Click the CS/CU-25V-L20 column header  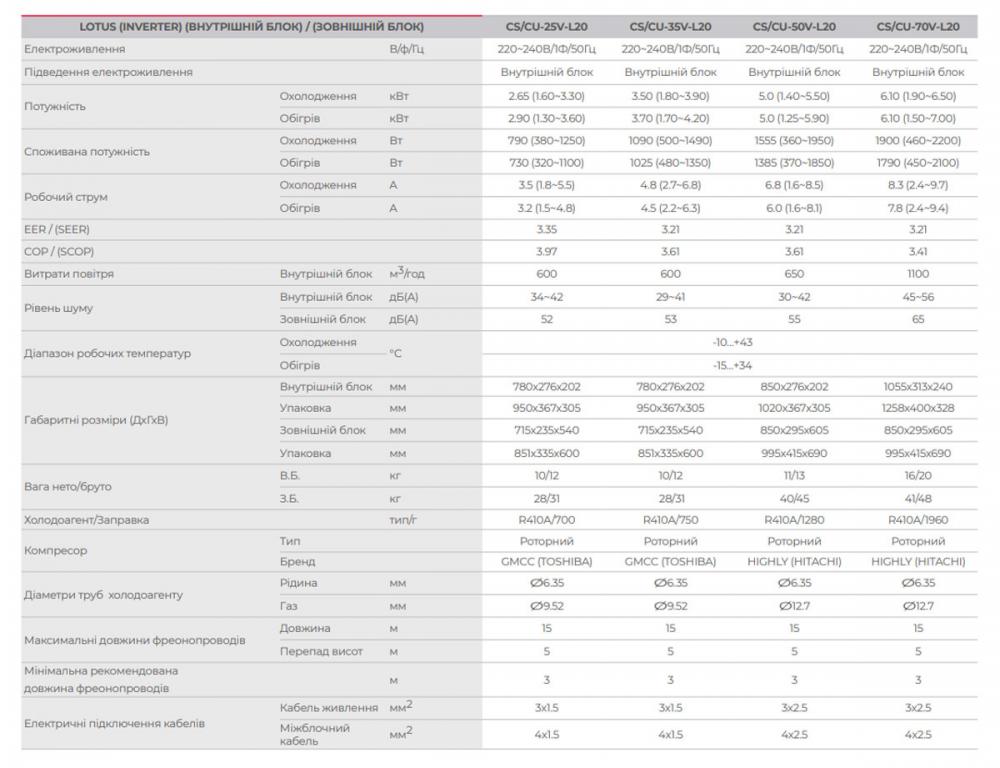pos(546,26)
